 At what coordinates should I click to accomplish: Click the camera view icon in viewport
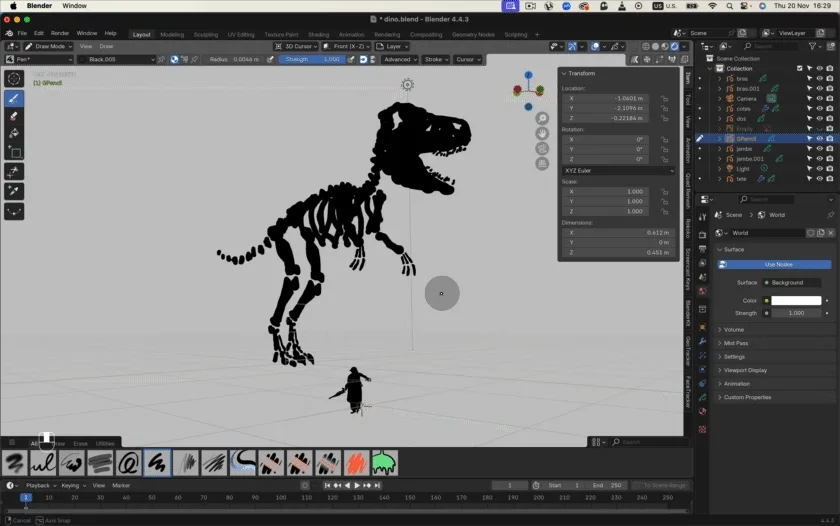coord(542,148)
